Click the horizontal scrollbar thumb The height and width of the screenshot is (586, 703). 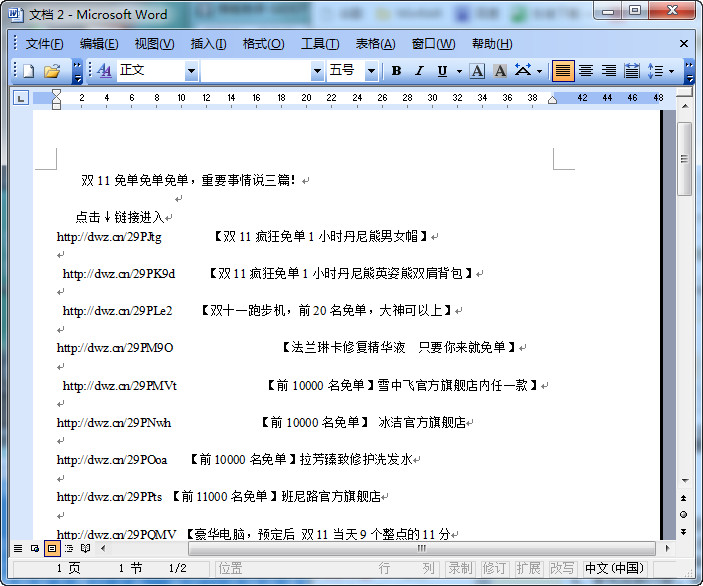pos(422,548)
